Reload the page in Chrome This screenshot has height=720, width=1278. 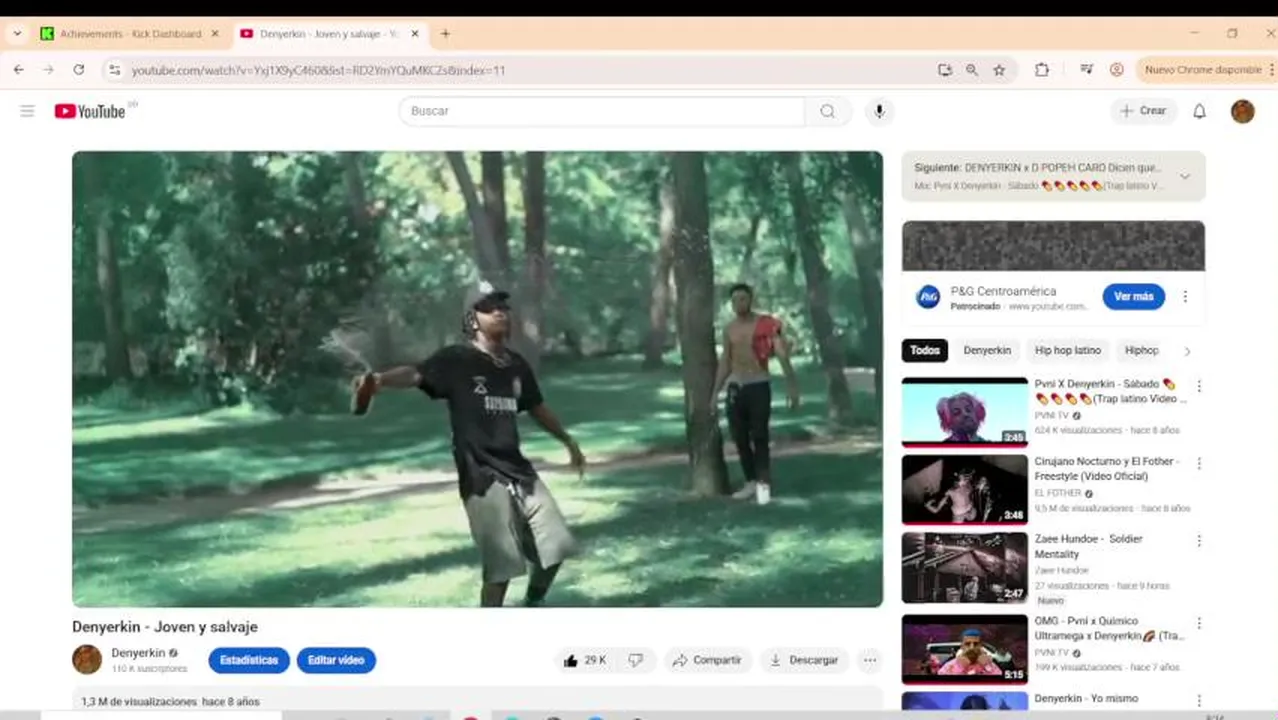click(78, 70)
